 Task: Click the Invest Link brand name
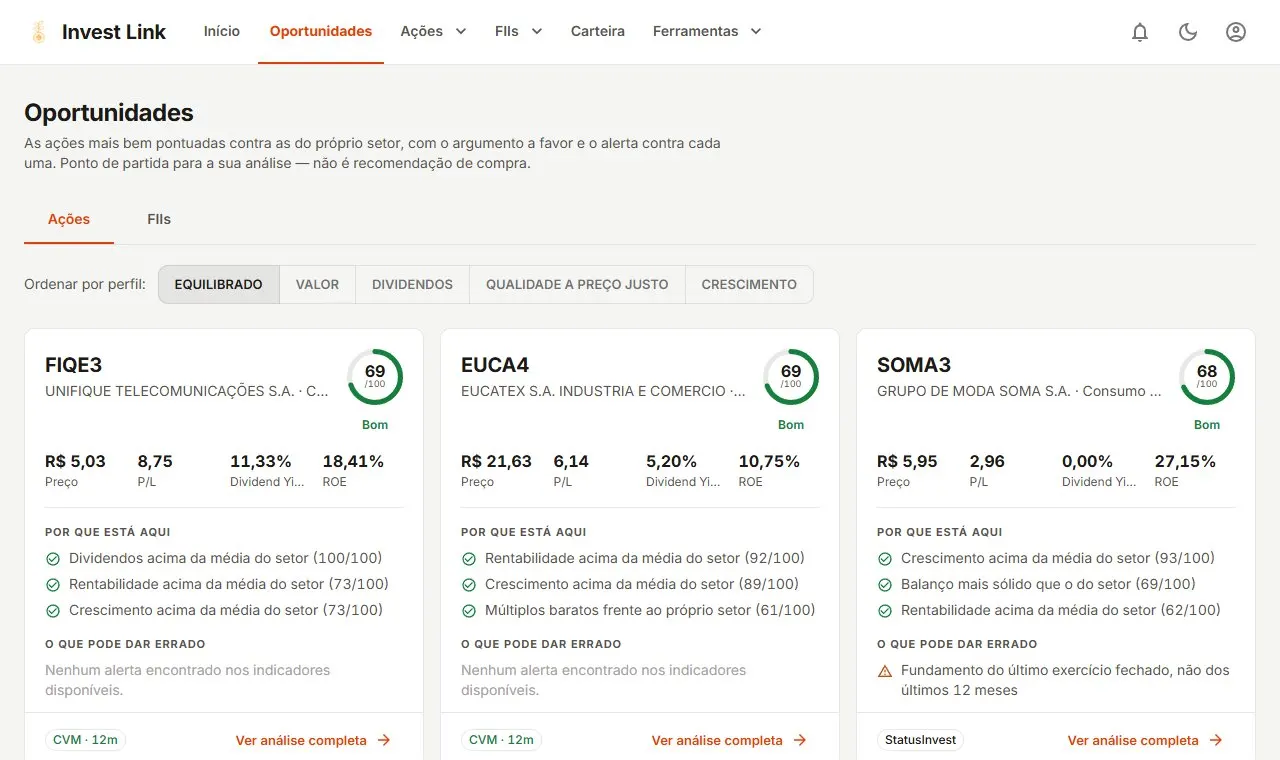point(114,32)
